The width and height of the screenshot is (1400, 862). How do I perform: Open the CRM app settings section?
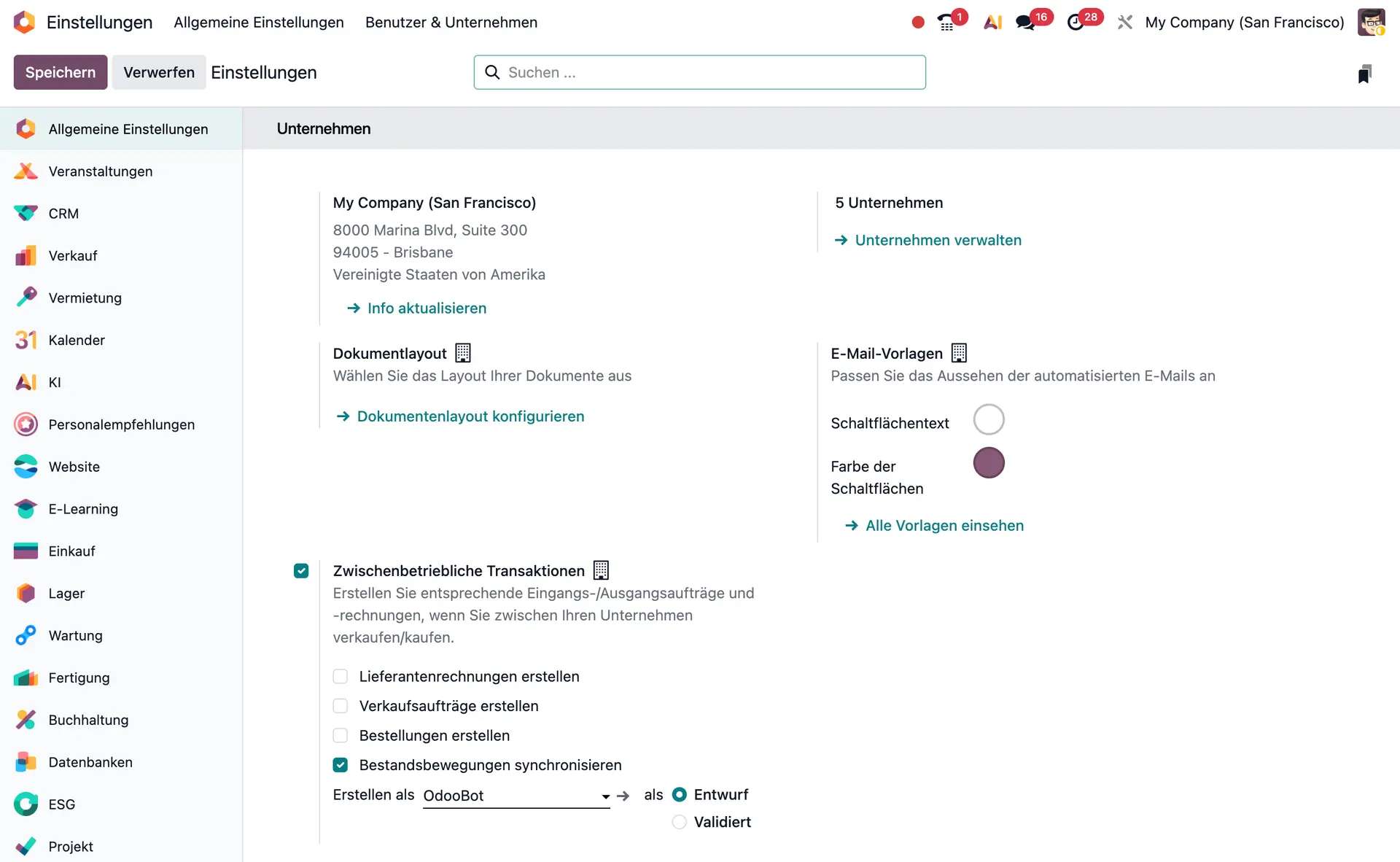point(63,213)
